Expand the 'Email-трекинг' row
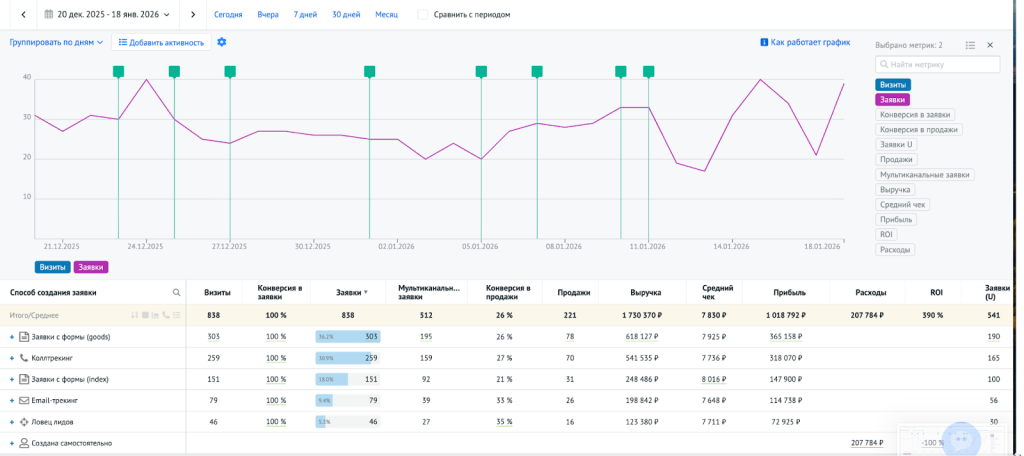Image resolution: width=1024 pixels, height=456 pixels. (12, 400)
